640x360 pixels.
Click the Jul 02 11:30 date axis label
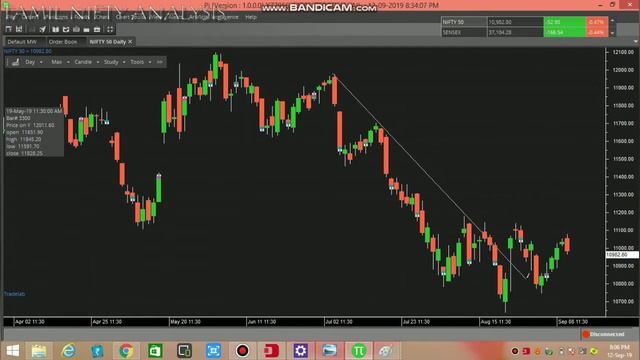[339, 322]
